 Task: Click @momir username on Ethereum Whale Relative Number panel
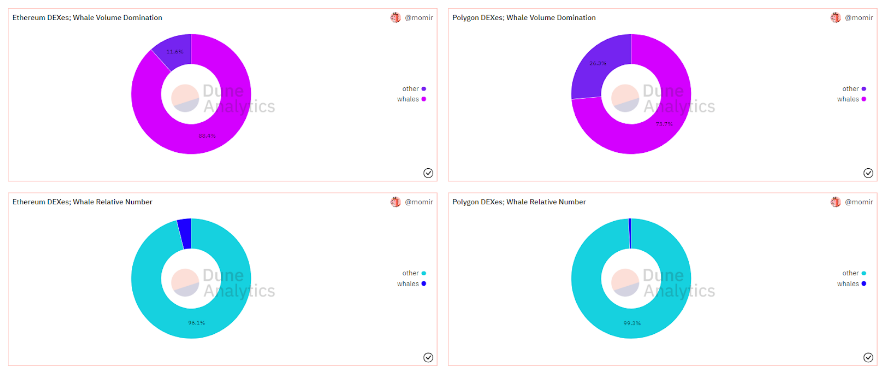click(x=419, y=202)
